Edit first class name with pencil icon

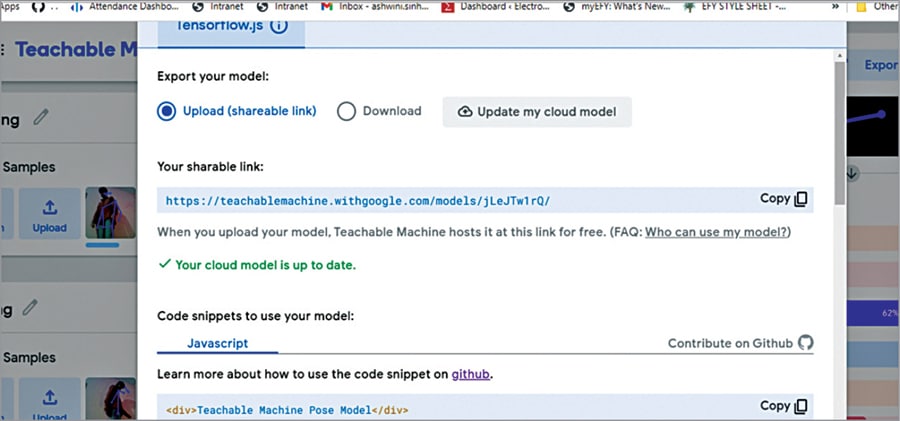pyautogui.click(x=41, y=117)
